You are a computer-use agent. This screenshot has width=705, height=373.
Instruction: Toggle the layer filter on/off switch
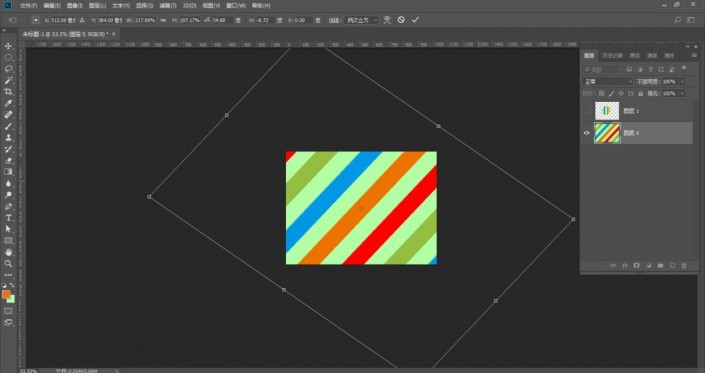click(684, 68)
